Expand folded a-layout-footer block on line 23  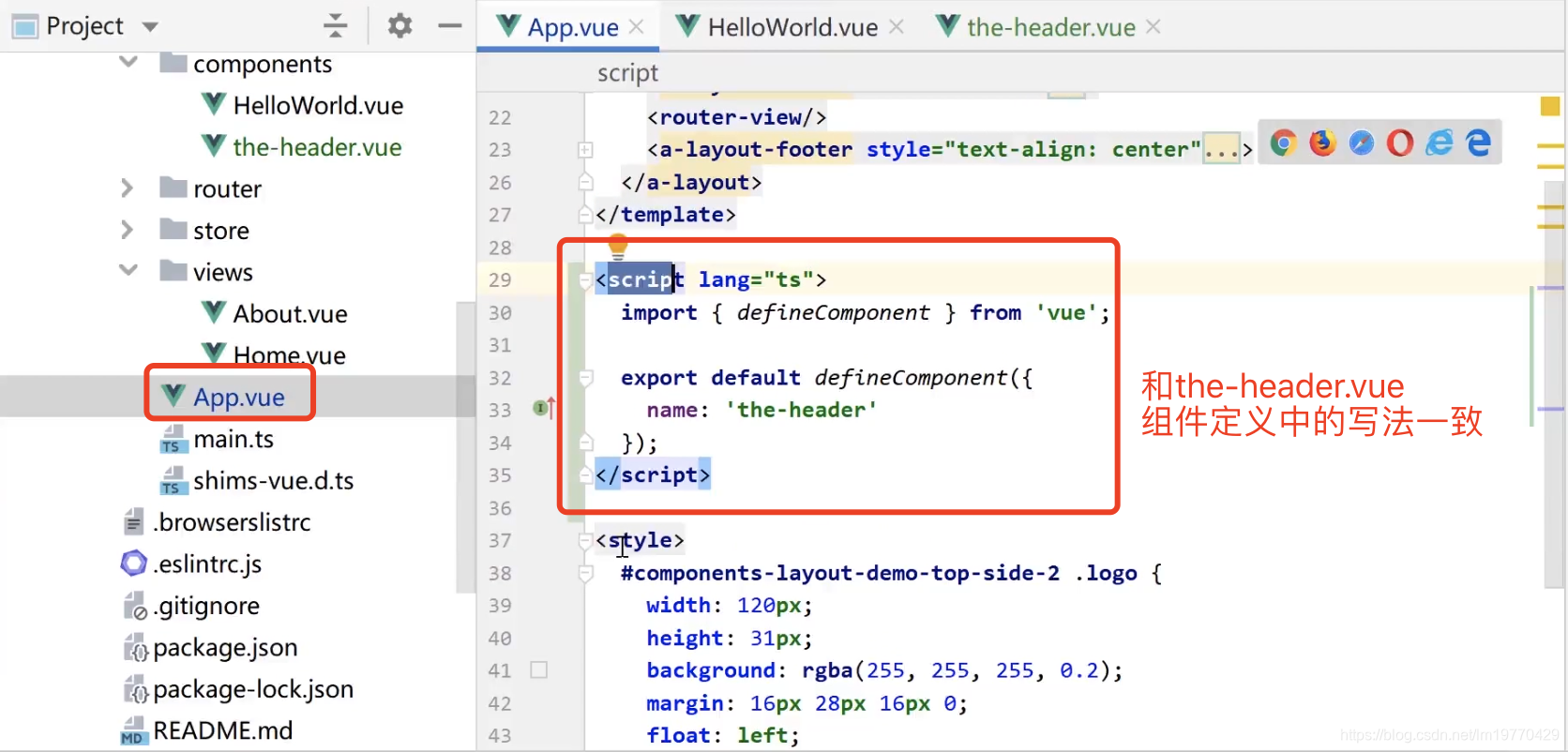pos(585,149)
